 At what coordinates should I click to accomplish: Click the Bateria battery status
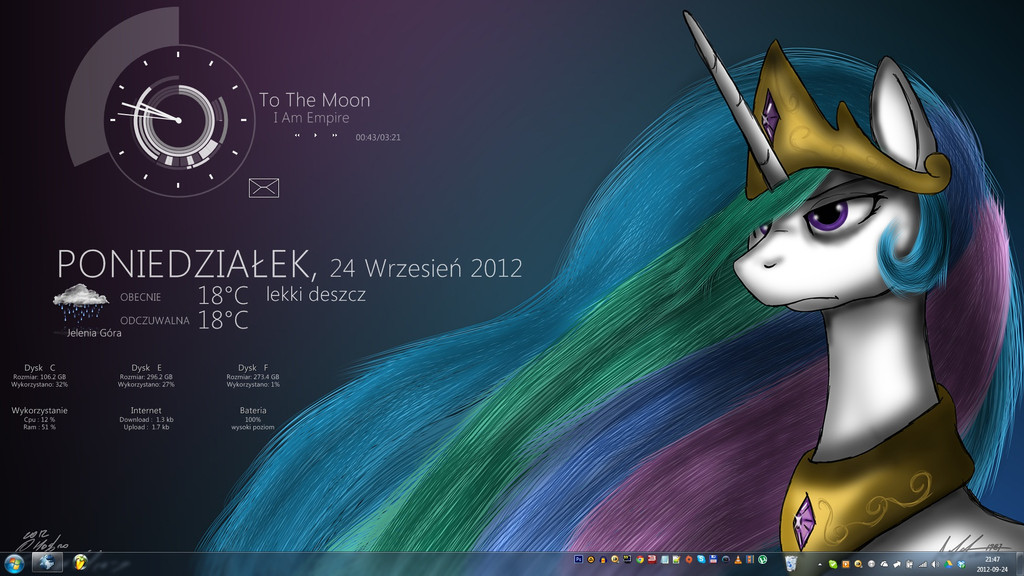click(253, 418)
